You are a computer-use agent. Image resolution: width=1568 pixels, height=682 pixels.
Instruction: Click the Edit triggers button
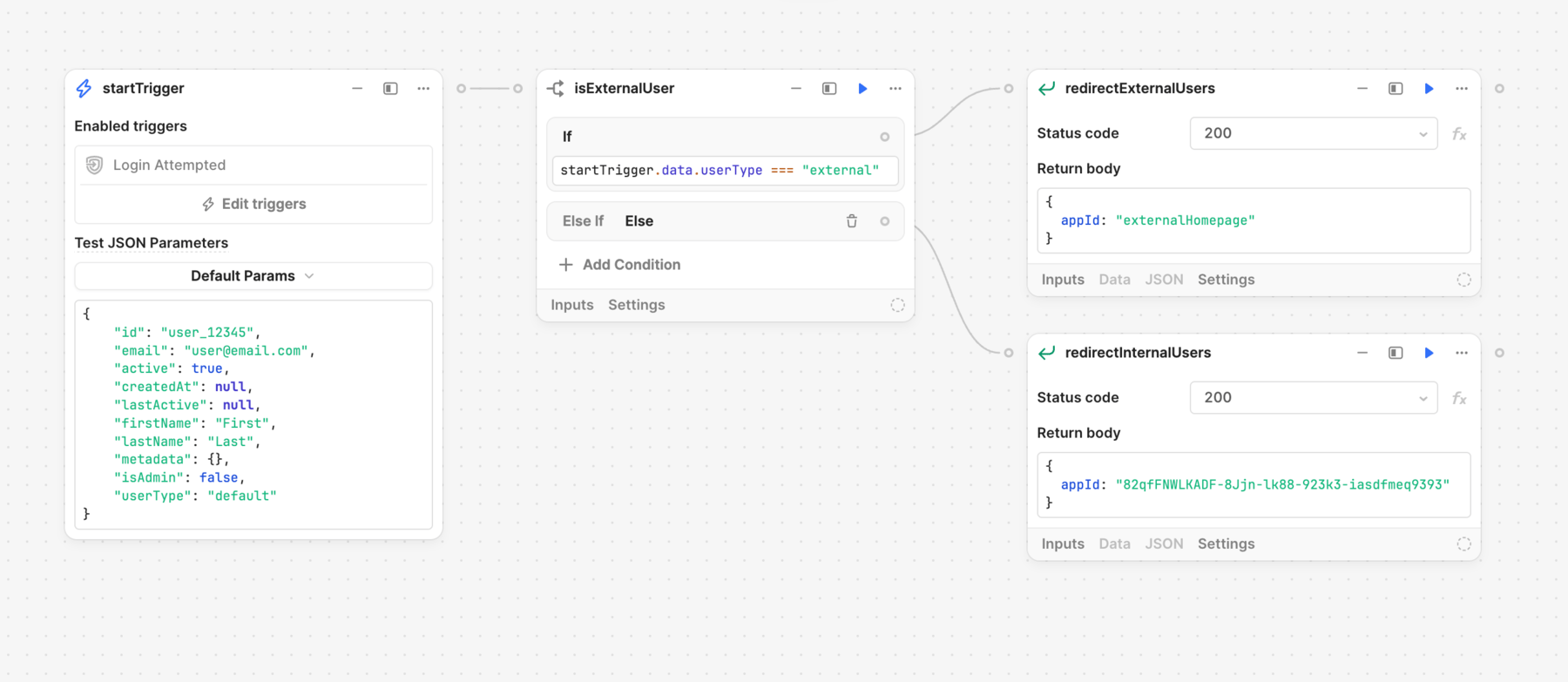point(253,204)
